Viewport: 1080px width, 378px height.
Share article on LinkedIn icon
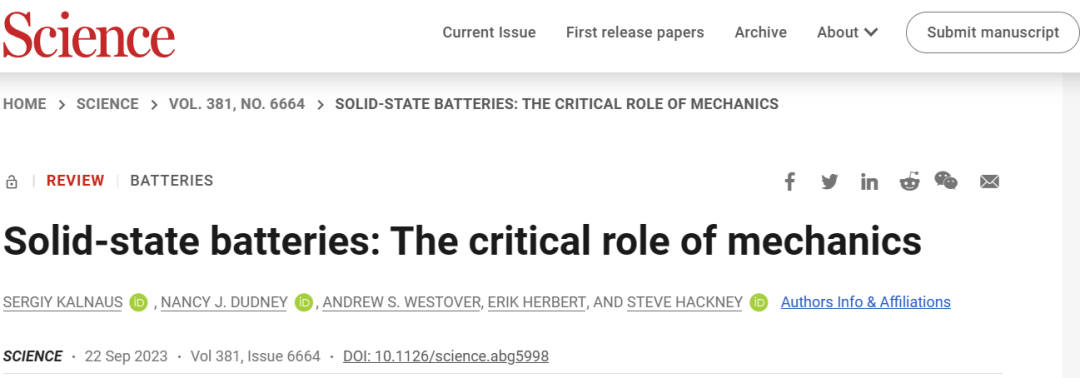pos(869,182)
